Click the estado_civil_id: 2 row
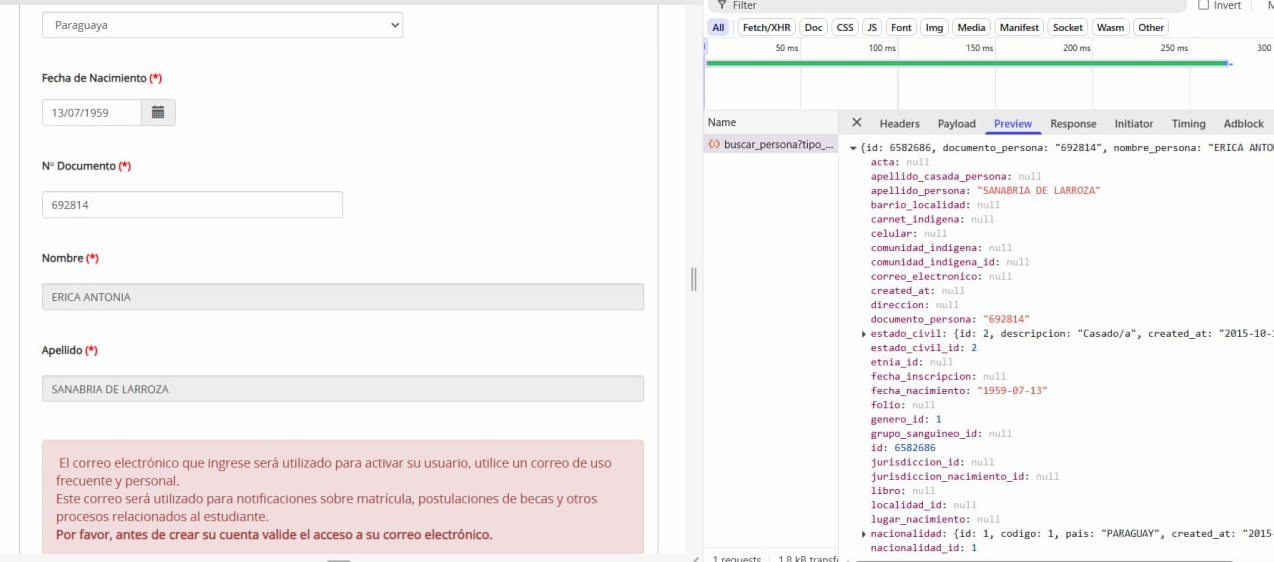This screenshot has width=1274, height=562. [x=923, y=348]
